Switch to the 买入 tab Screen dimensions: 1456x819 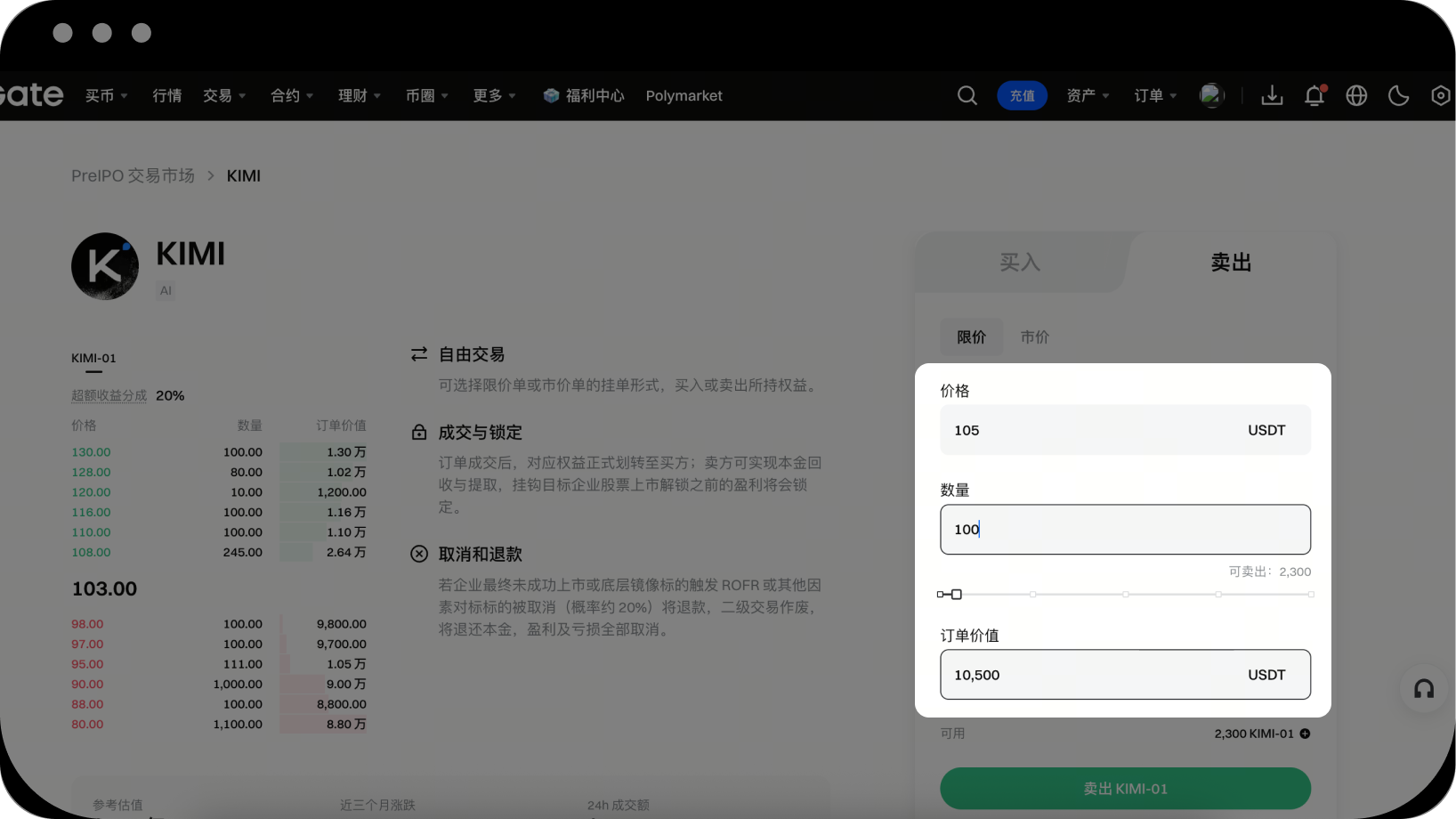pos(1020,262)
